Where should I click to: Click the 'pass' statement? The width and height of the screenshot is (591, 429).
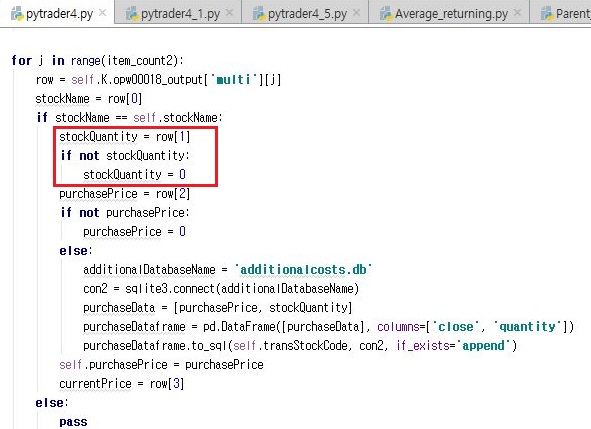pyautogui.click(x=73, y=422)
